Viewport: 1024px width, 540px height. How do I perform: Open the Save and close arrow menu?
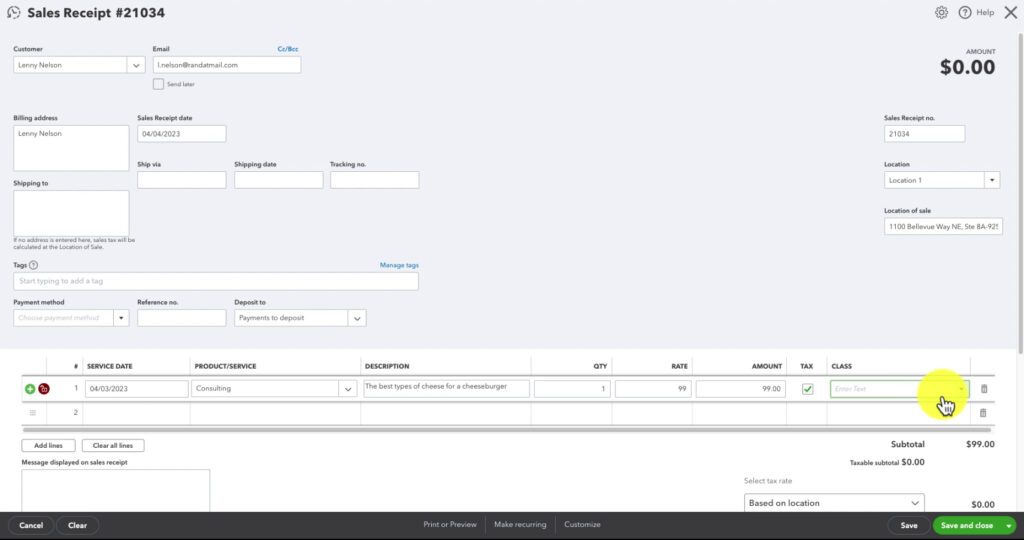1009,526
